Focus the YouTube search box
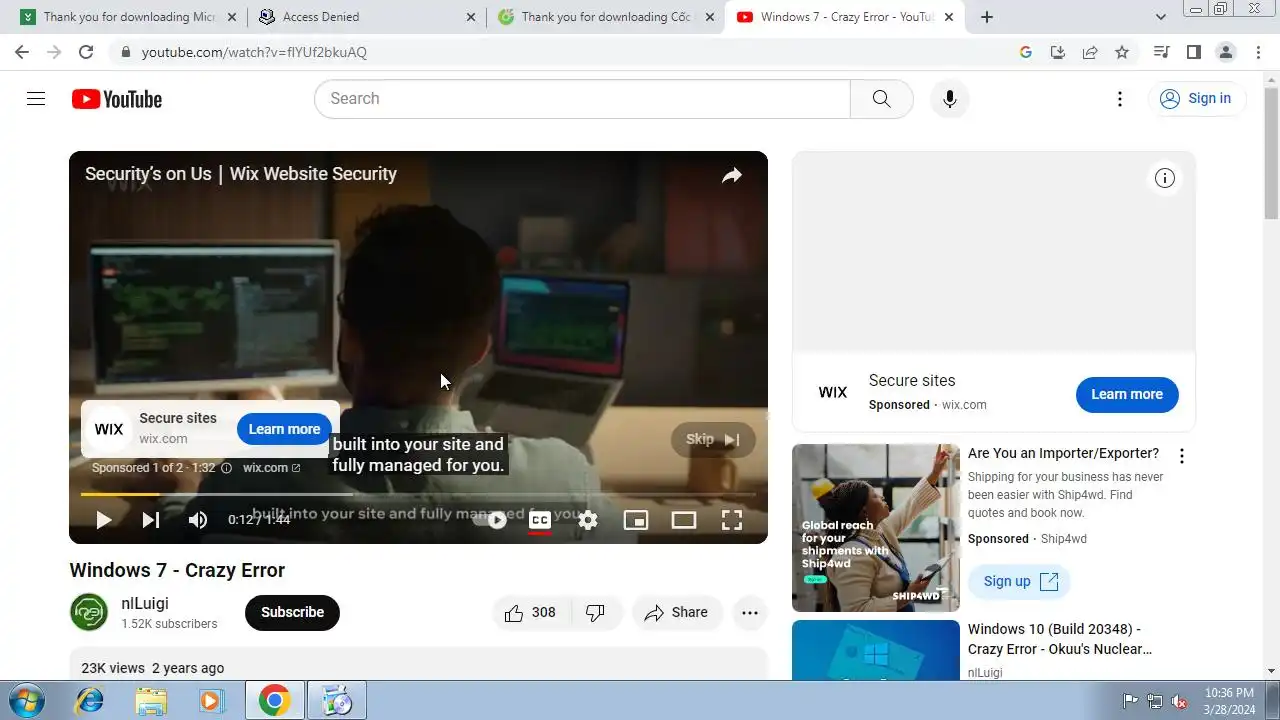This screenshot has width=1280, height=720. coord(582,98)
